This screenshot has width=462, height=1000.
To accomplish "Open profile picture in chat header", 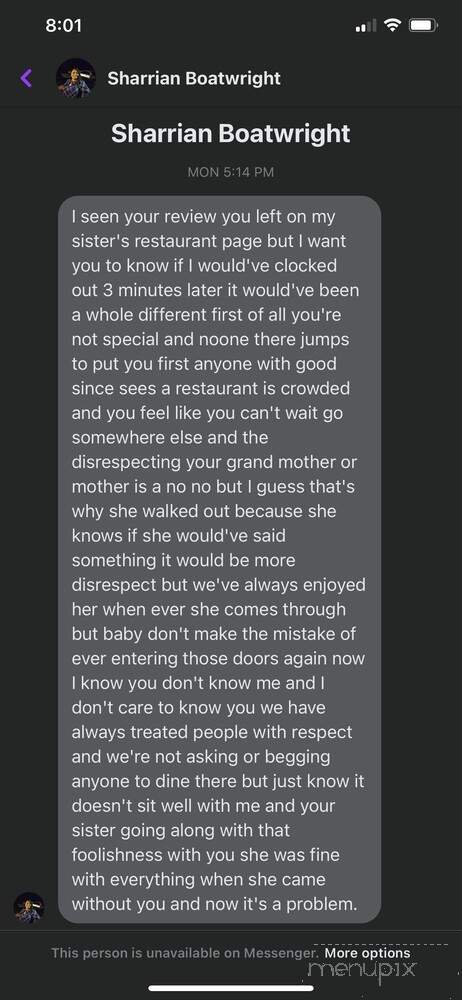I will [x=76, y=78].
